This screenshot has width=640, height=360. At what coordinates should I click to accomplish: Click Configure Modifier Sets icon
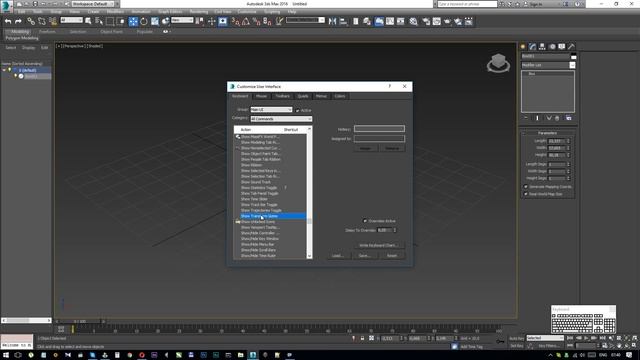[x=569, y=118]
